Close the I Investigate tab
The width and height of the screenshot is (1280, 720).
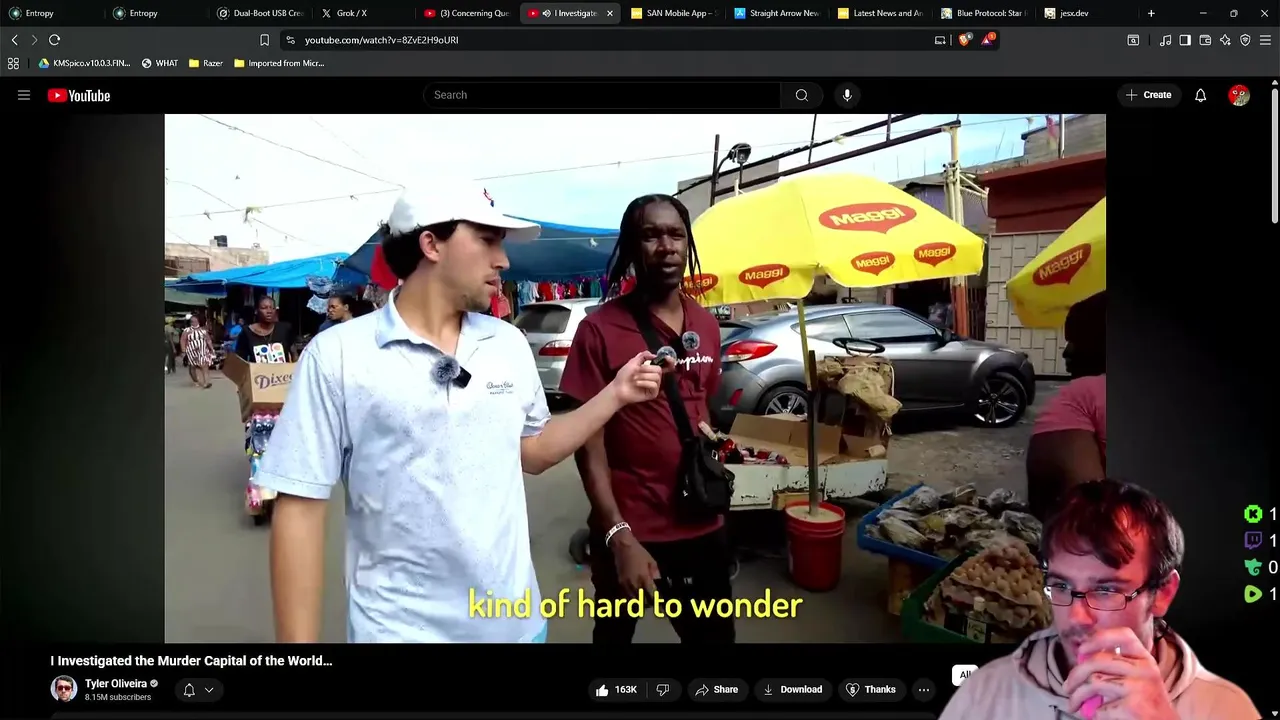[609, 13]
